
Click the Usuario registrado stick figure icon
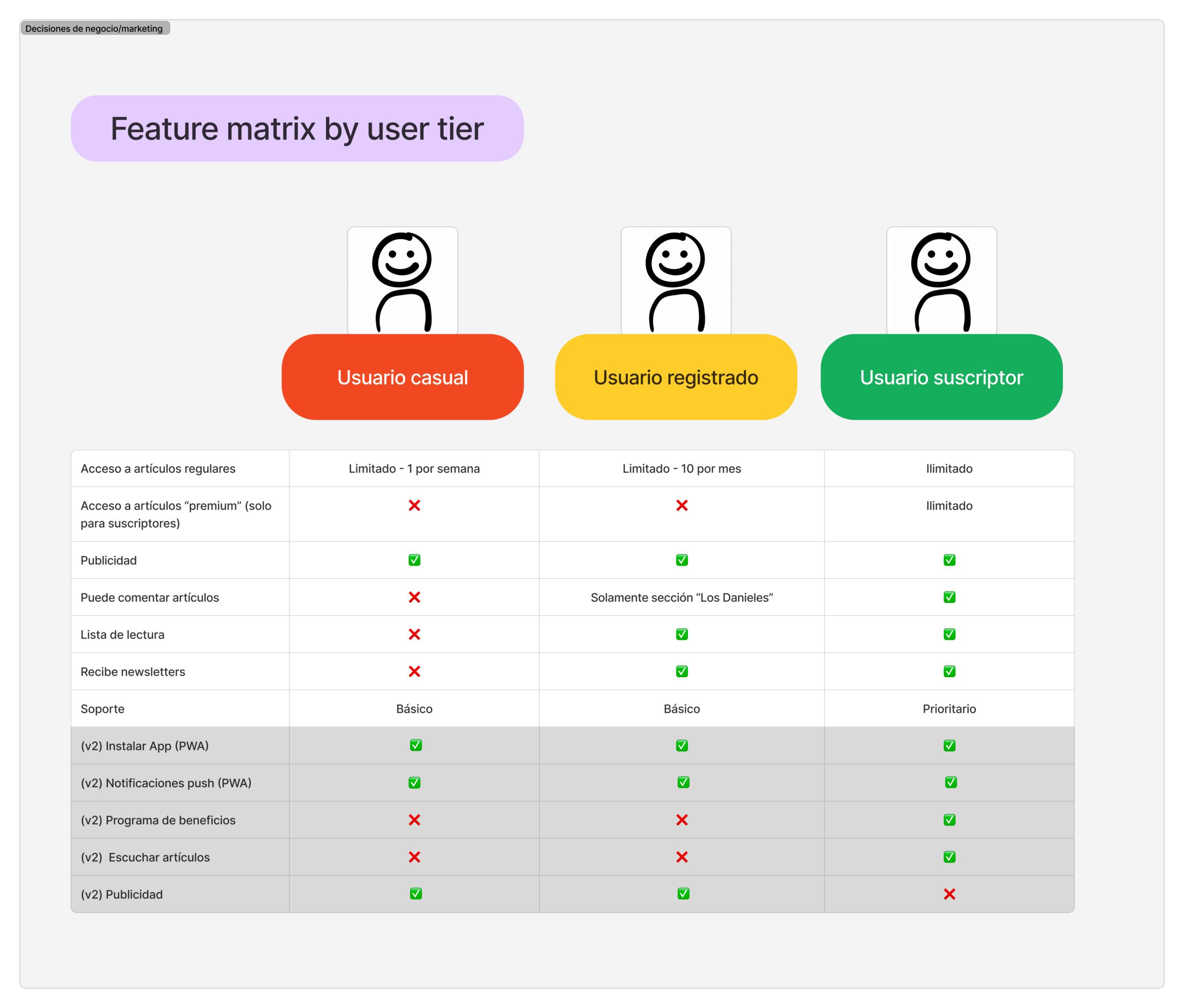(x=676, y=281)
